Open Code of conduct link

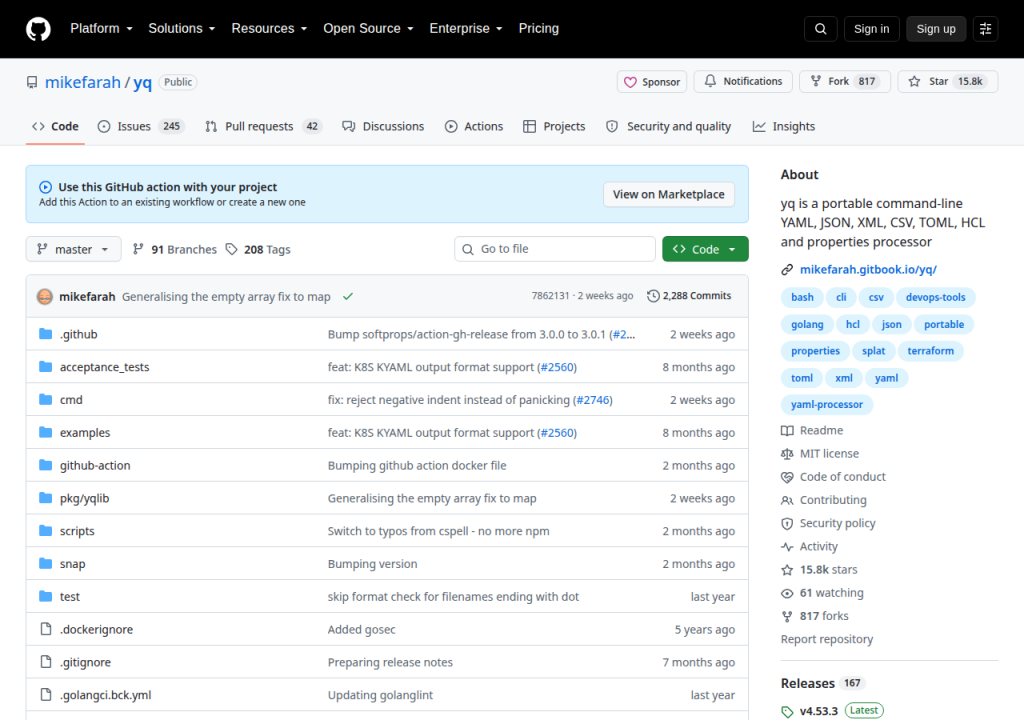[833, 477]
